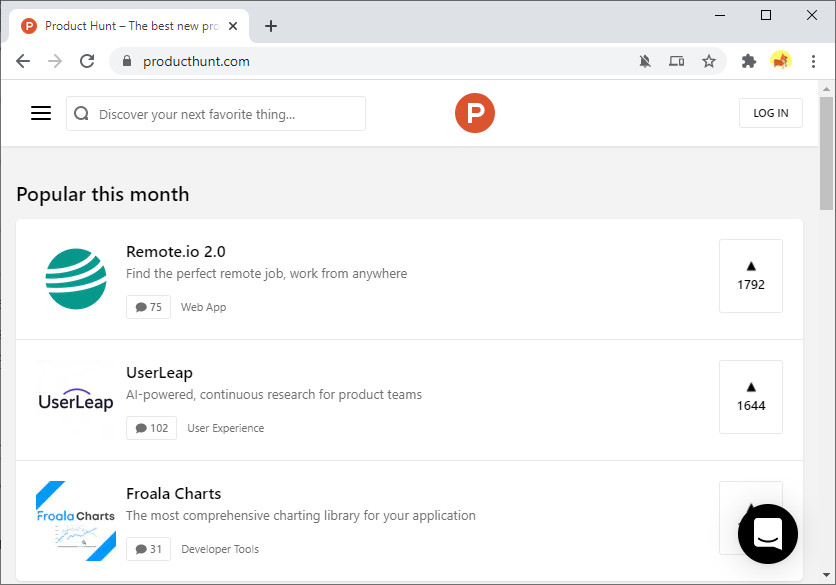Open a new browser tab
The height and width of the screenshot is (585, 836).
click(271, 26)
